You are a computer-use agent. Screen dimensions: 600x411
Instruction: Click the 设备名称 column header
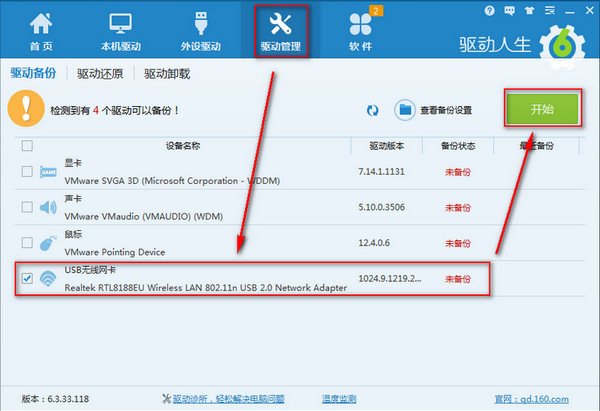coord(183,146)
